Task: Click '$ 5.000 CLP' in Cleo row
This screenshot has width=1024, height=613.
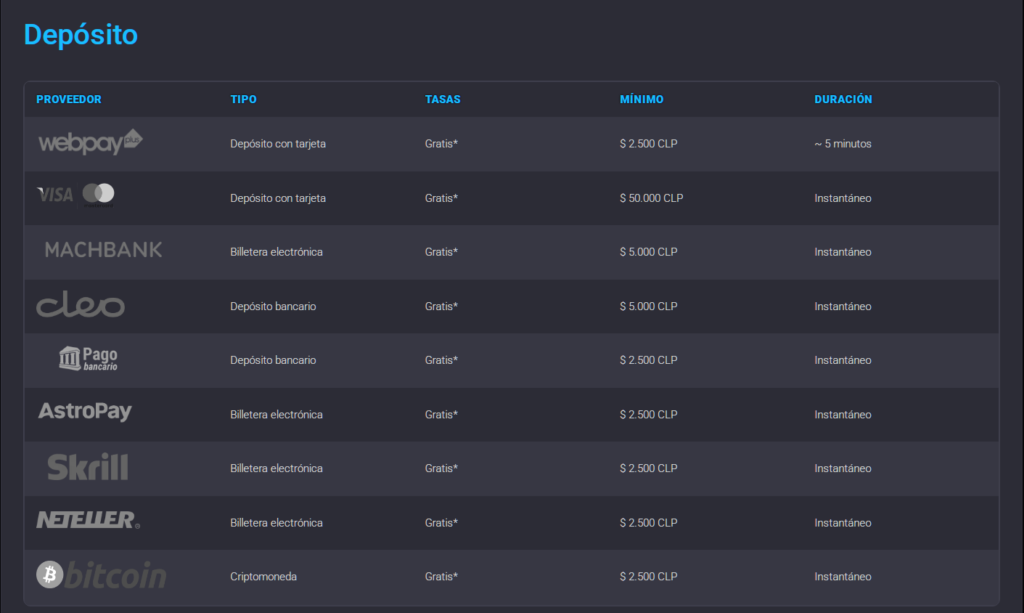Action: pyautogui.click(x=648, y=306)
